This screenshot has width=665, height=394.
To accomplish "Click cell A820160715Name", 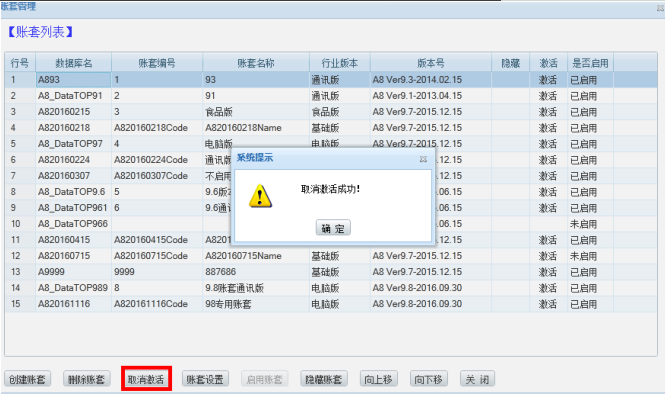I will pyautogui.click(x=256, y=256).
